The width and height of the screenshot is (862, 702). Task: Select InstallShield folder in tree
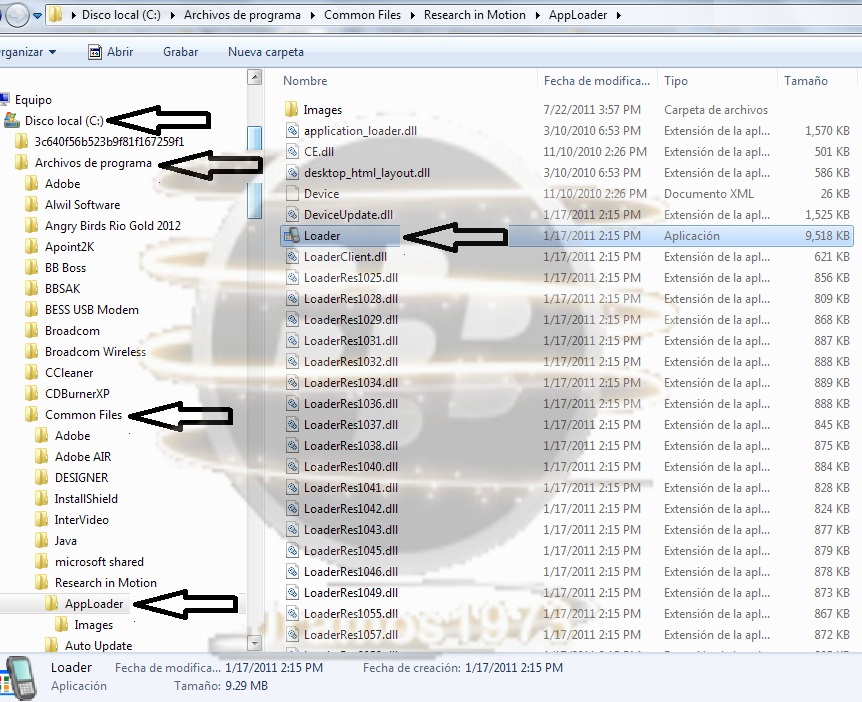pyautogui.click(x=86, y=499)
